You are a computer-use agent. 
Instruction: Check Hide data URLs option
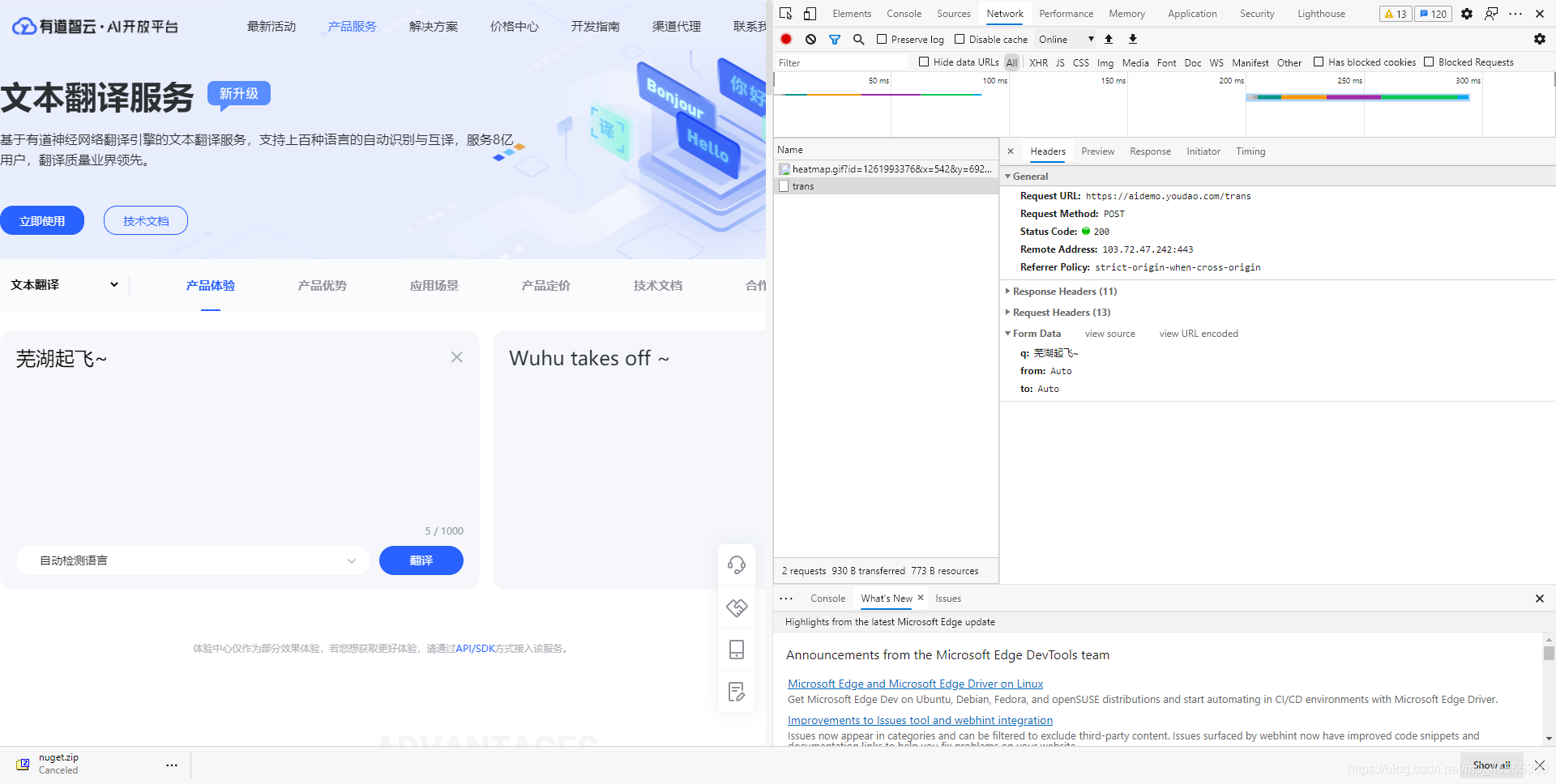click(x=924, y=62)
